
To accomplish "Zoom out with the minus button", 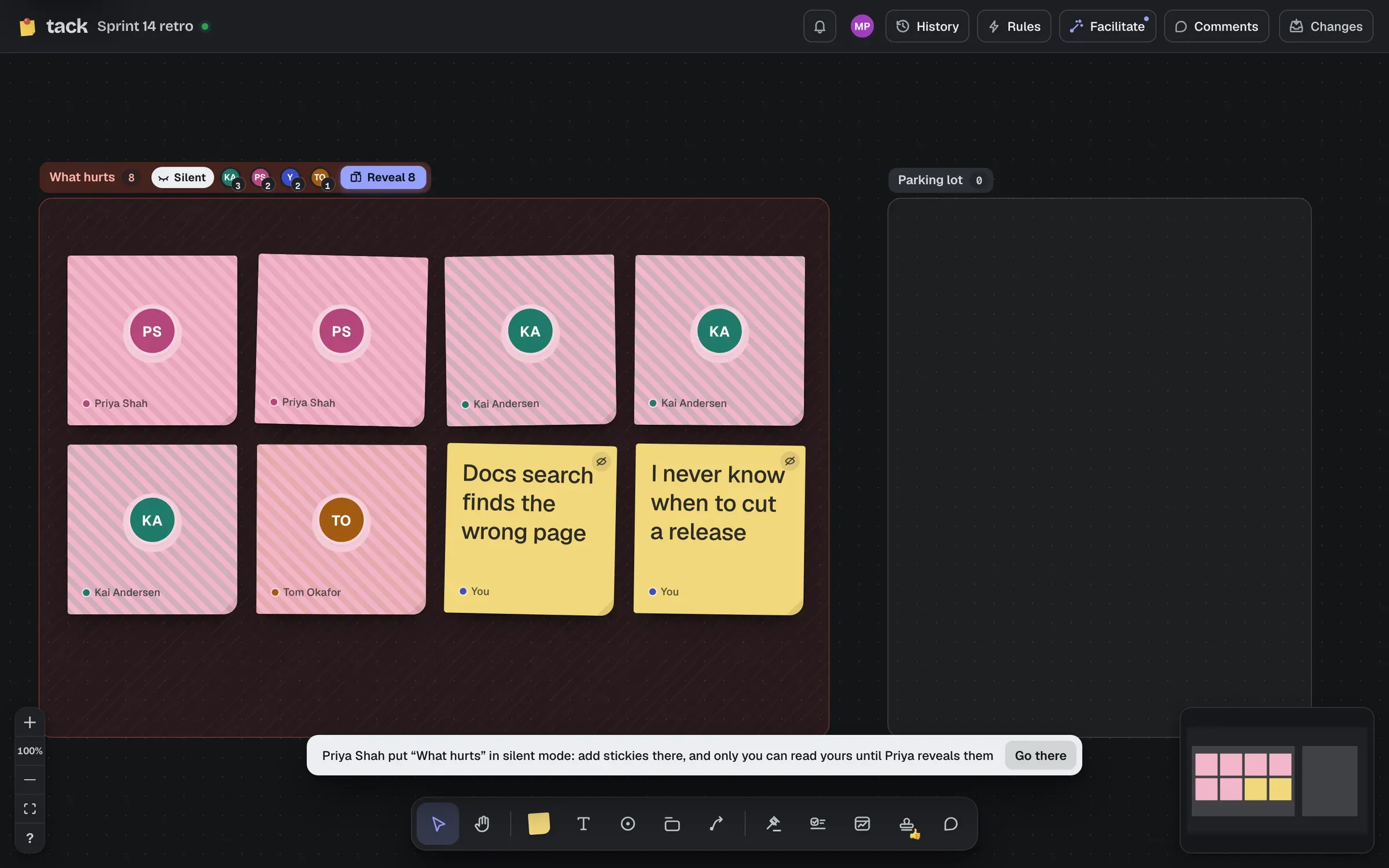I will 30,779.
